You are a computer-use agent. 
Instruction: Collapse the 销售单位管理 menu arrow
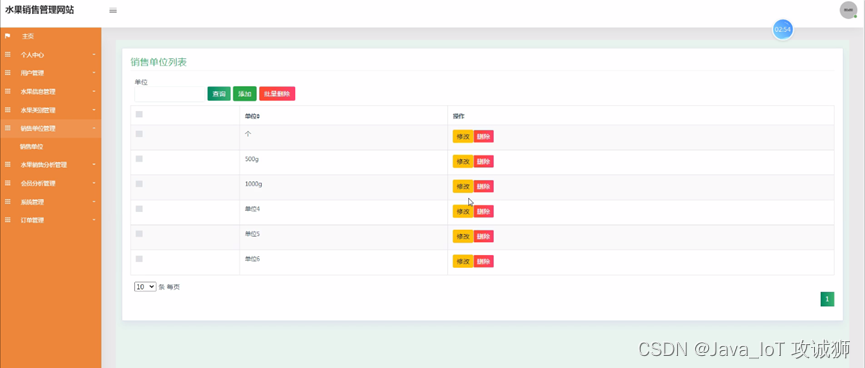94,128
